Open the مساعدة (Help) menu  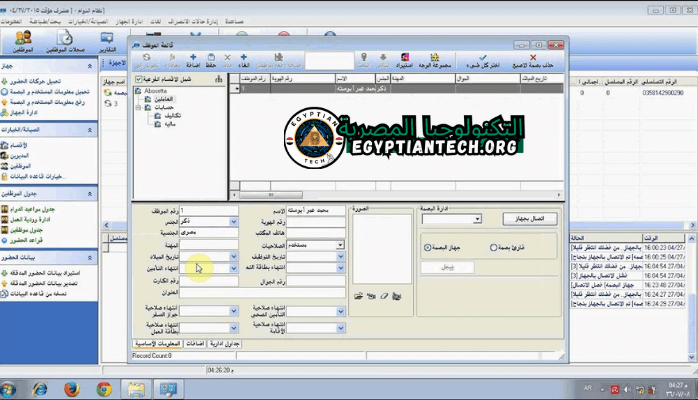234,21
